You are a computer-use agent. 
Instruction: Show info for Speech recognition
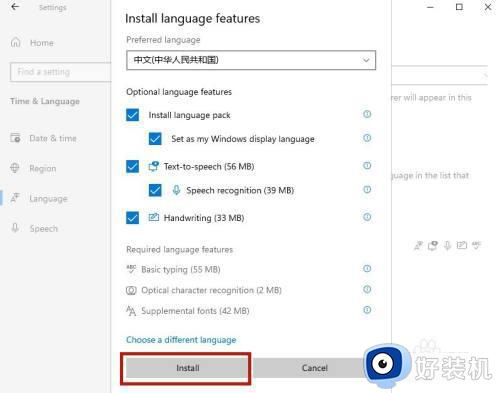[367, 190]
